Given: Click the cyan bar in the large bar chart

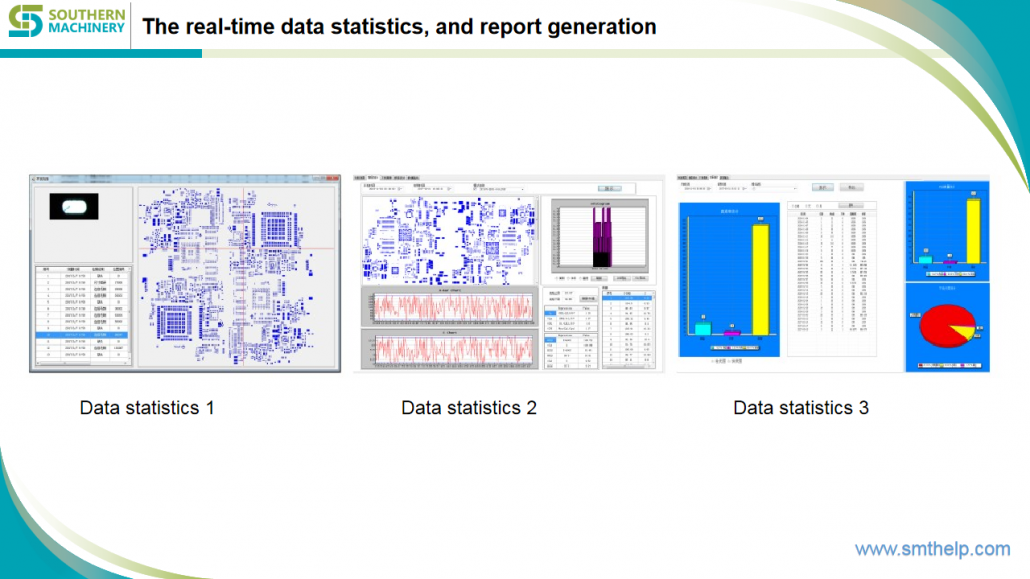Looking at the screenshot, I should (x=703, y=329).
